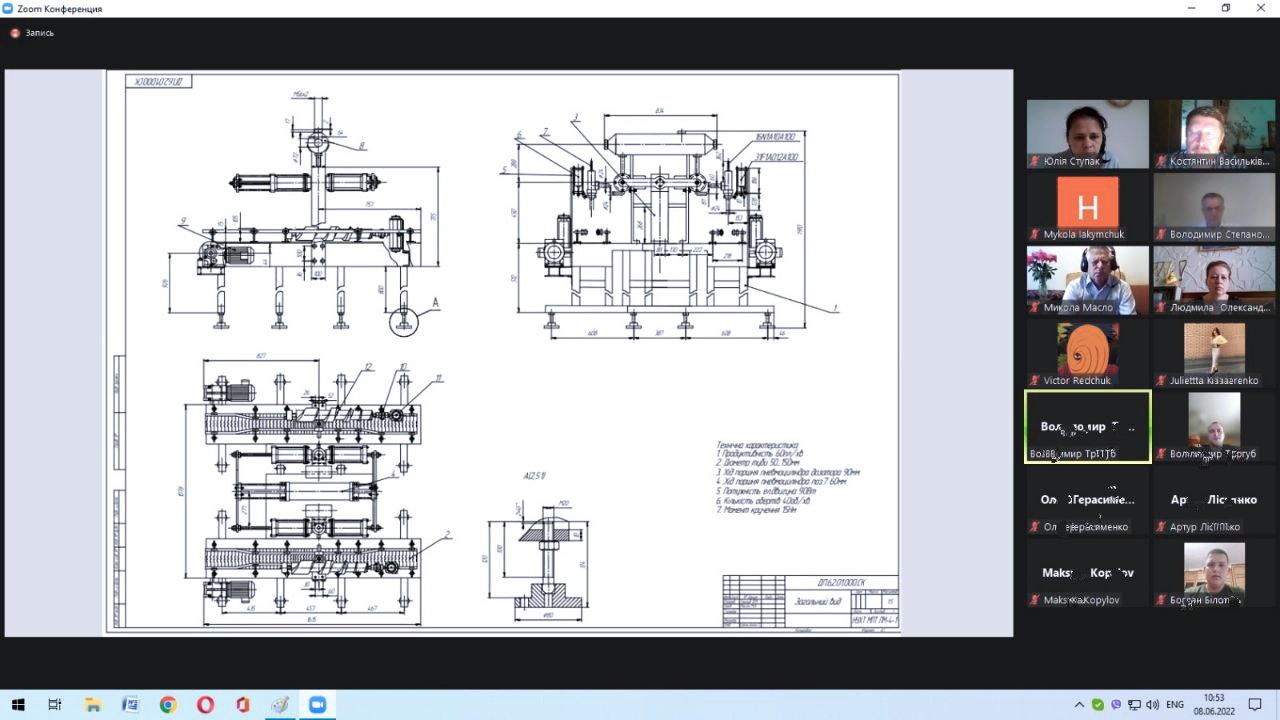The width and height of the screenshot is (1280, 720).
Task: Open the Windows notification center
Action: (1255, 705)
